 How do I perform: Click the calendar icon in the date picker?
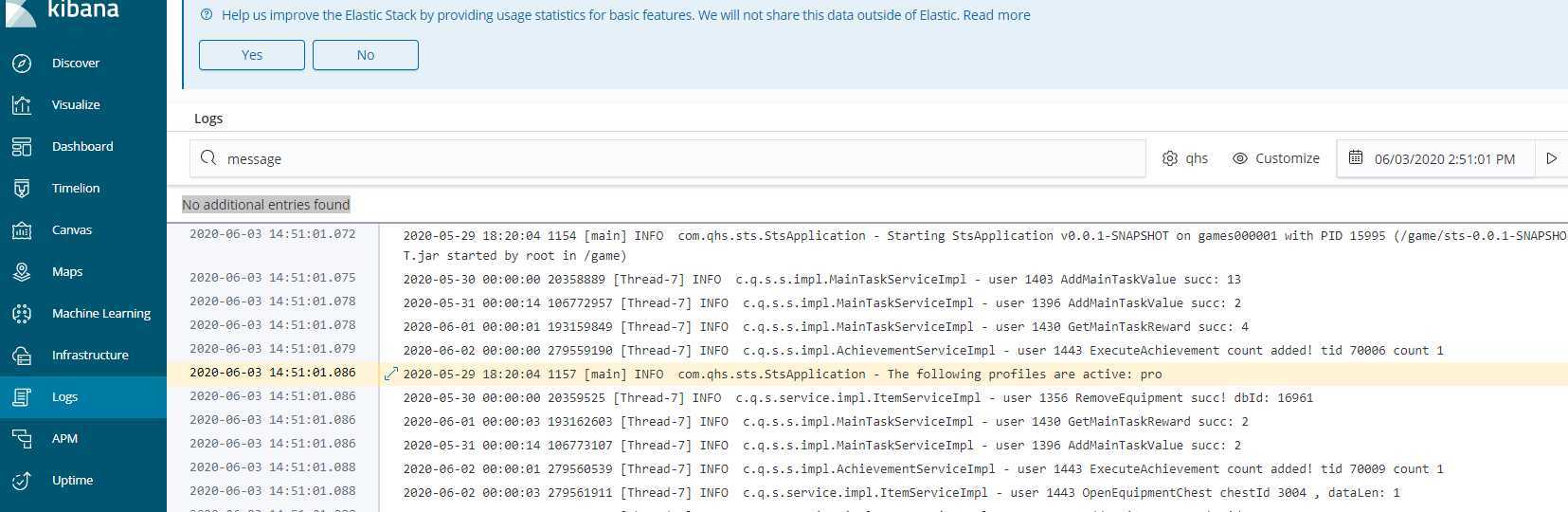[1356, 157]
